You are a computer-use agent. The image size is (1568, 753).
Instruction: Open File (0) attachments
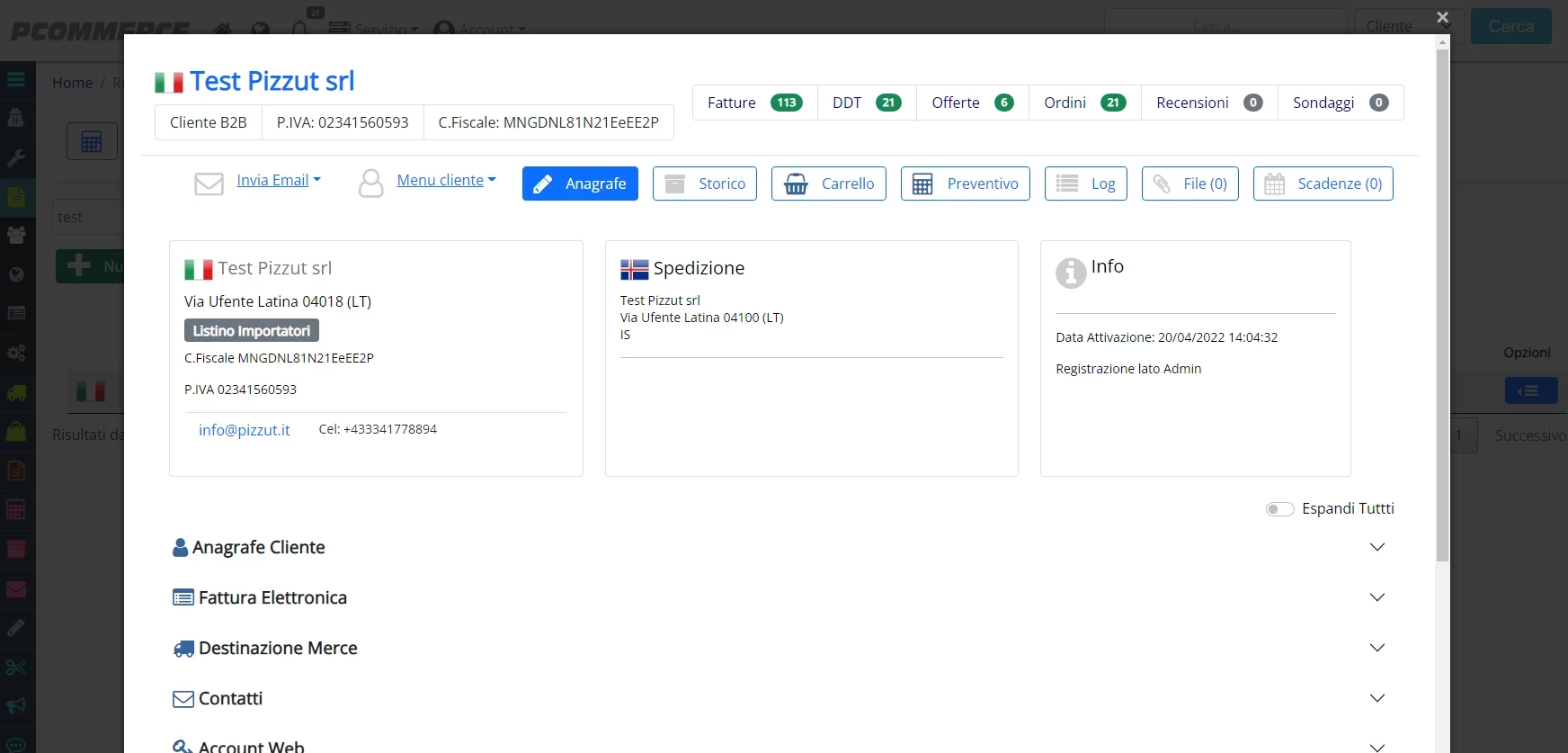(1189, 184)
